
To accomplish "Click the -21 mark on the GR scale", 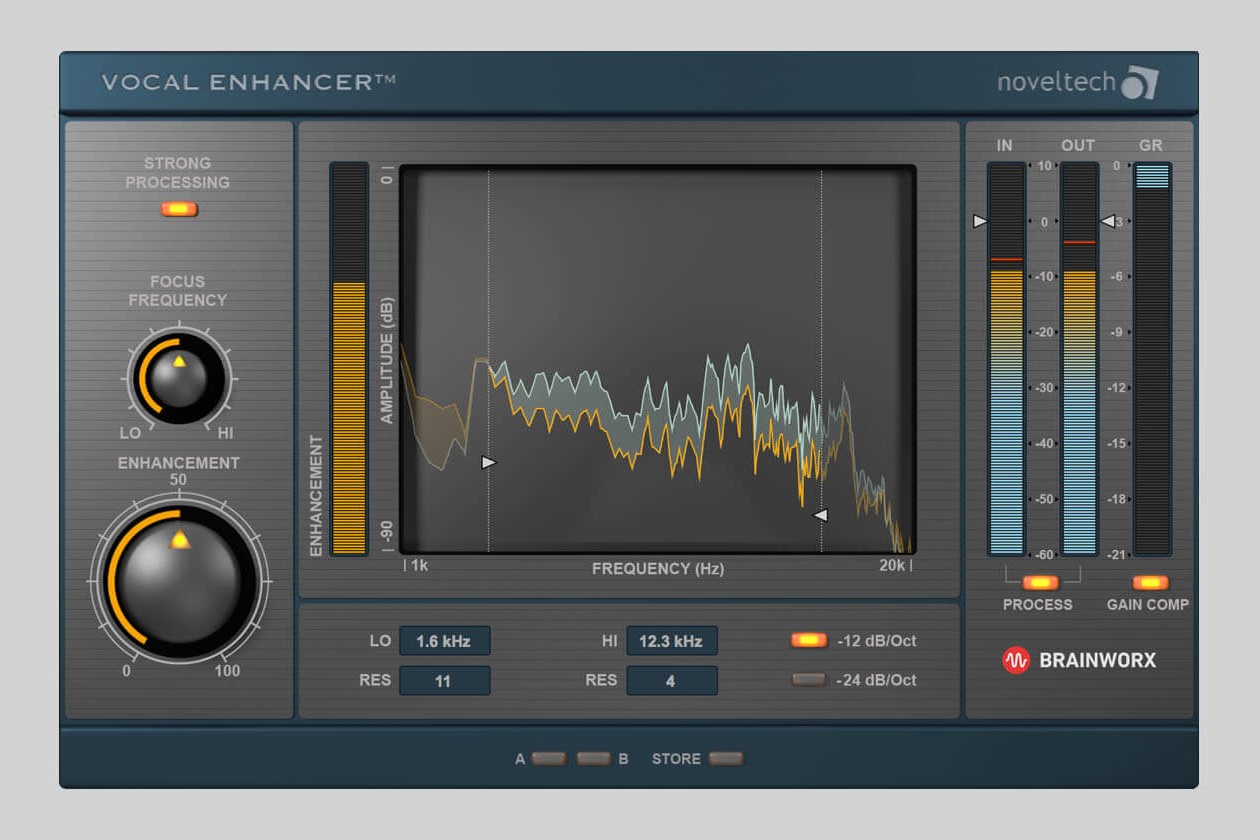I will [x=1118, y=554].
